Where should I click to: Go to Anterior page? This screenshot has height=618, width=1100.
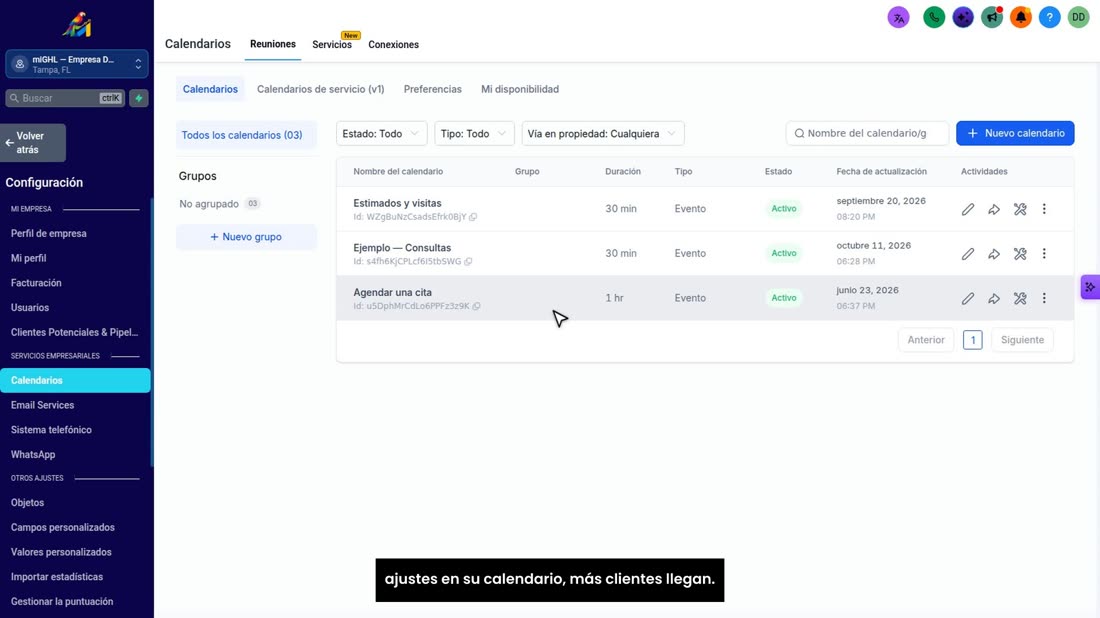click(926, 340)
